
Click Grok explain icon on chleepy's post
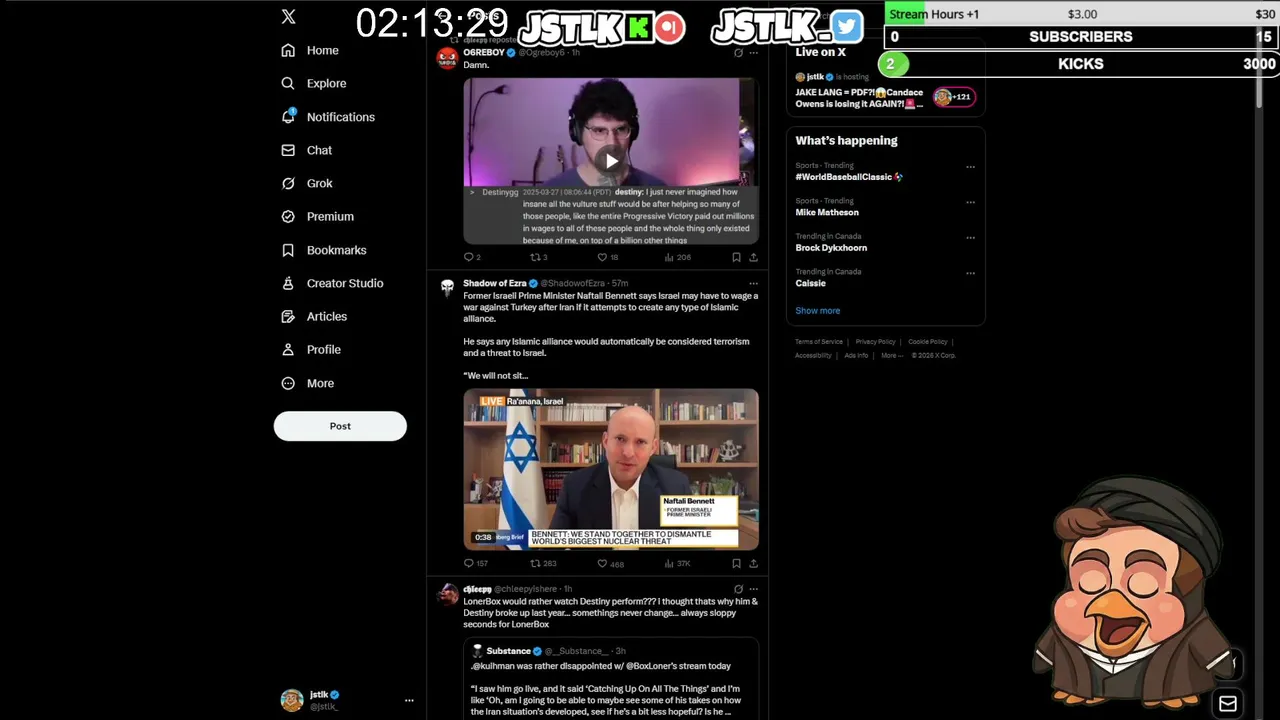(x=738, y=589)
